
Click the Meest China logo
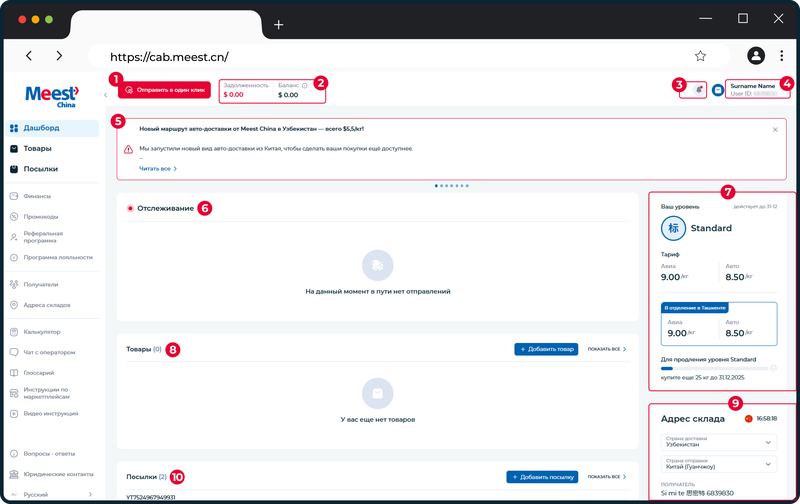coord(52,96)
